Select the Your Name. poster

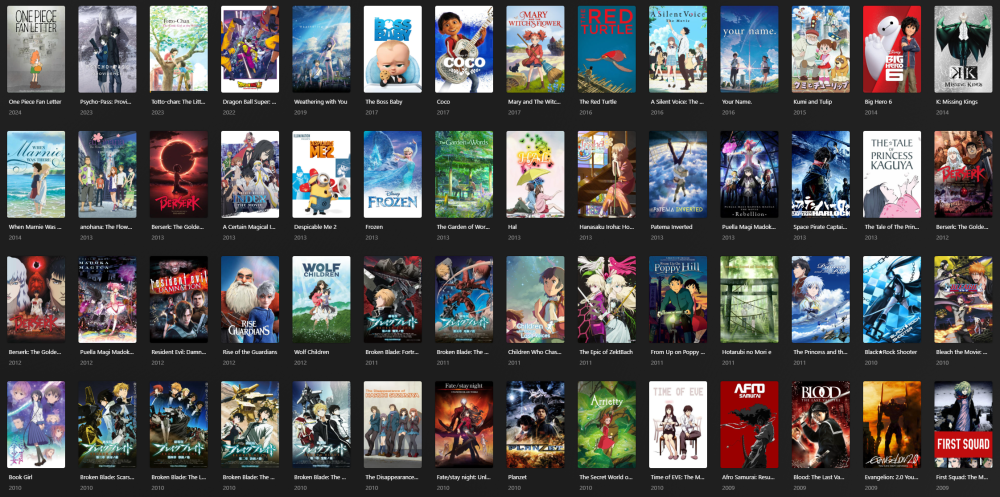pyautogui.click(x=749, y=49)
